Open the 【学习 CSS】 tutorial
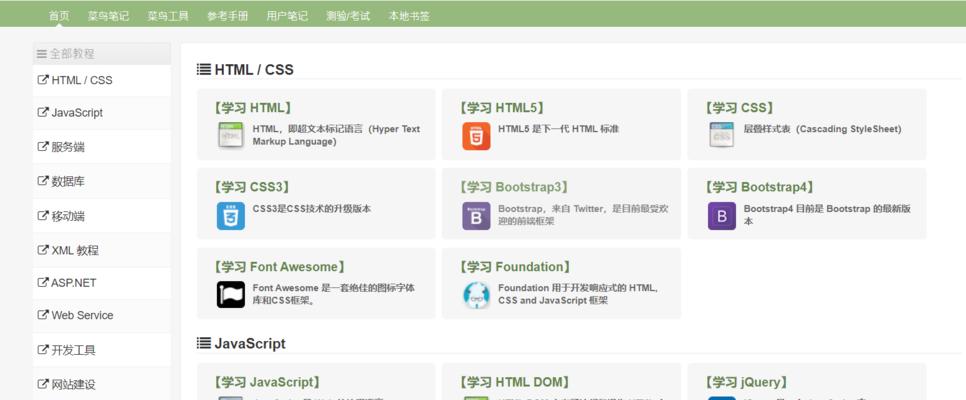 (739, 108)
